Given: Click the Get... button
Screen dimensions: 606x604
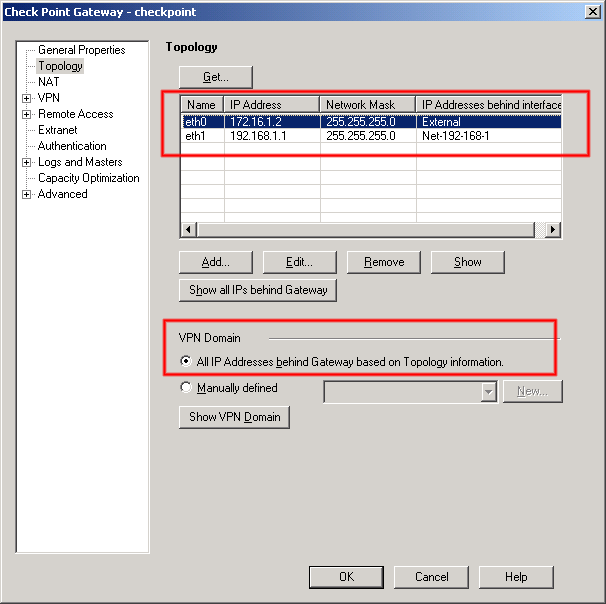Looking at the screenshot, I should coord(216,77).
